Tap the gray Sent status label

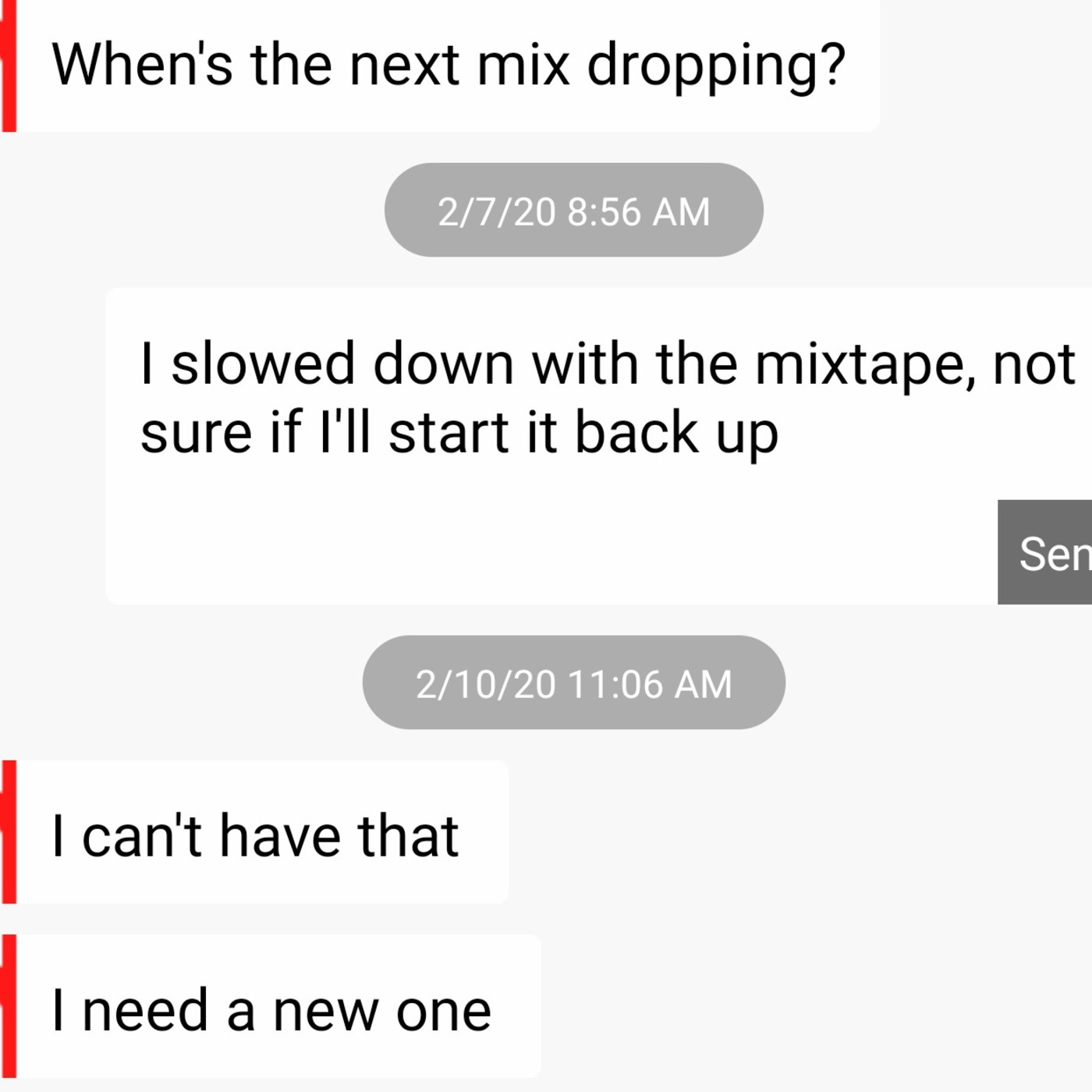click(x=1045, y=552)
